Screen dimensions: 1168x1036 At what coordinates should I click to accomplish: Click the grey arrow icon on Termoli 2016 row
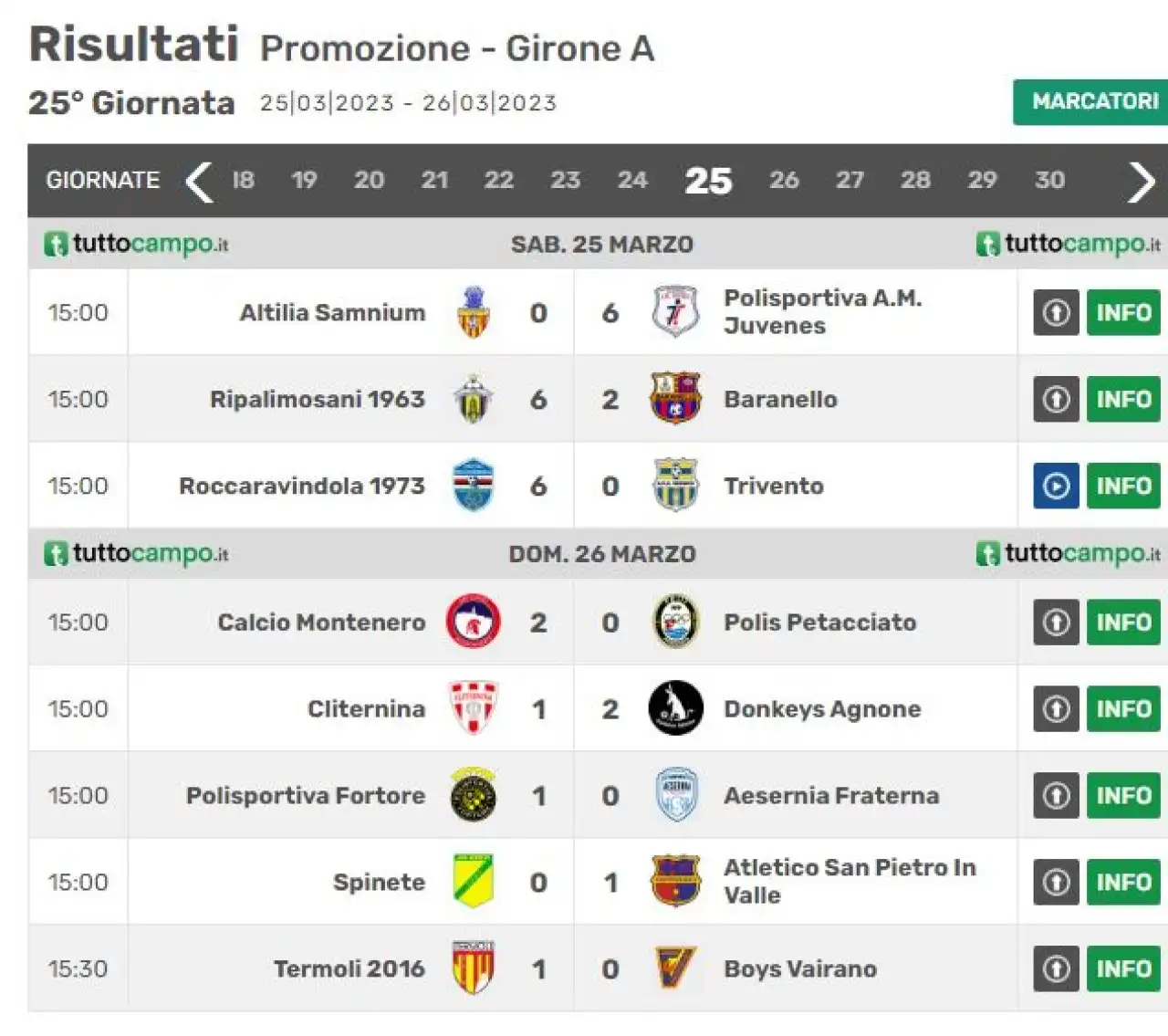point(1056,968)
